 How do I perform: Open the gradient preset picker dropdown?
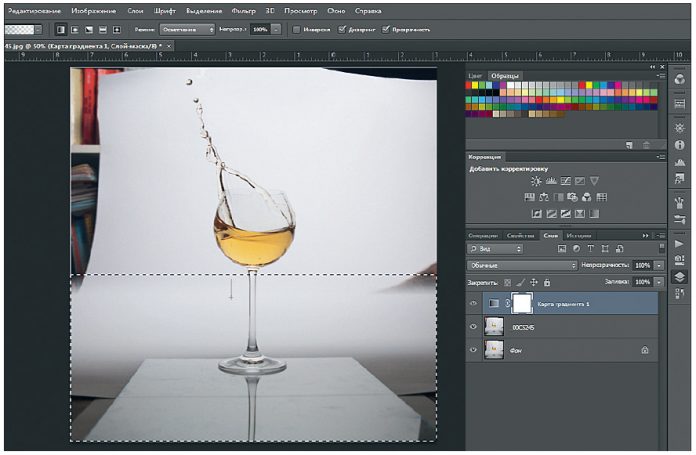click(38, 29)
